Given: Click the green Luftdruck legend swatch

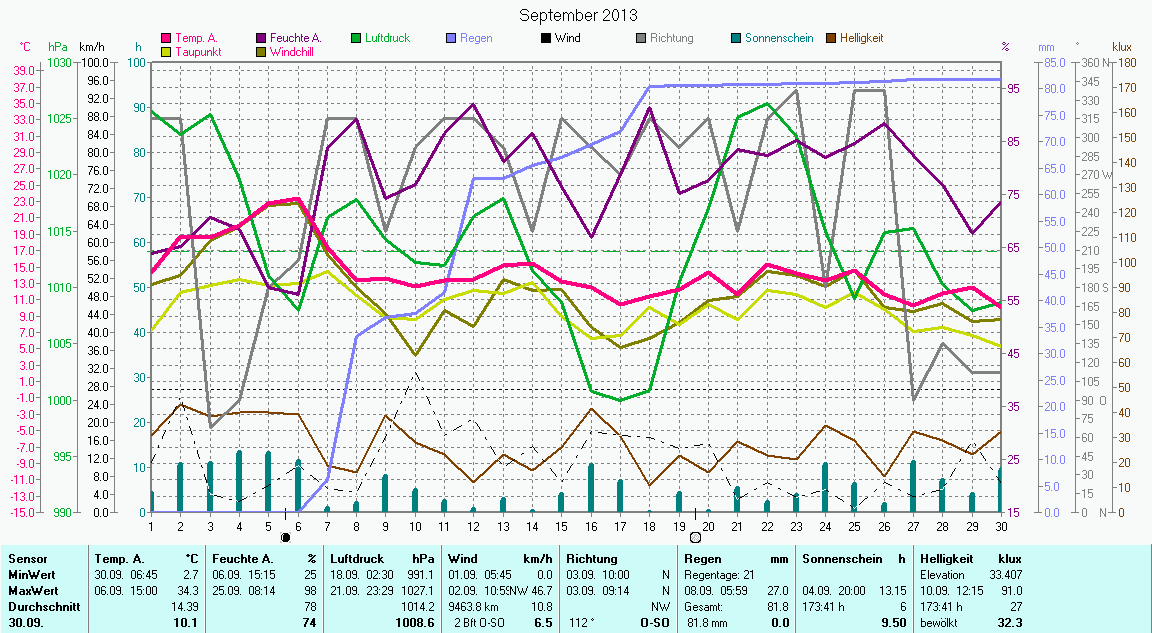Looking at the screenshot, I should 357,39.
